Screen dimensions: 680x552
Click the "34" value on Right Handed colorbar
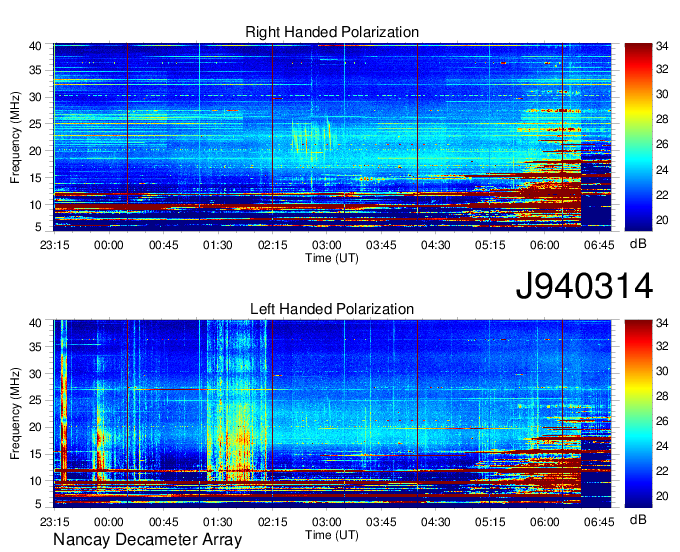662,46
